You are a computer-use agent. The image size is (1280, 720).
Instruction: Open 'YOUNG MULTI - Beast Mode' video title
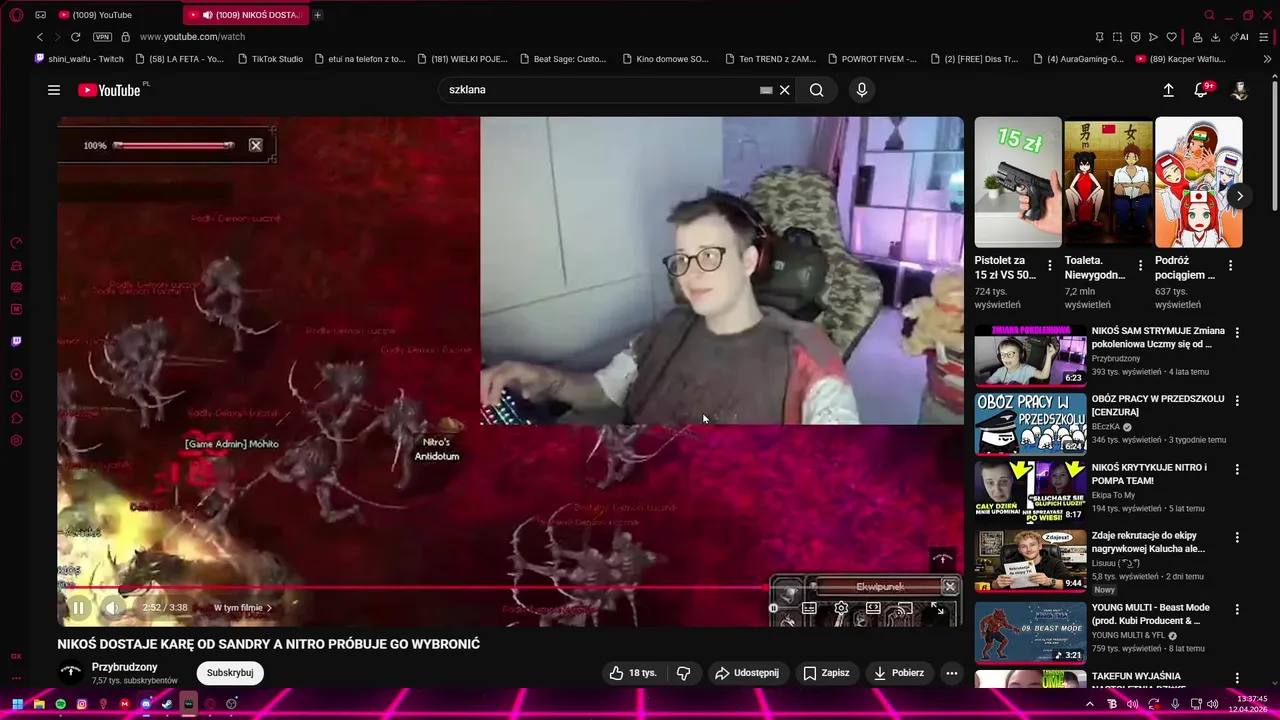(1150, 614)
